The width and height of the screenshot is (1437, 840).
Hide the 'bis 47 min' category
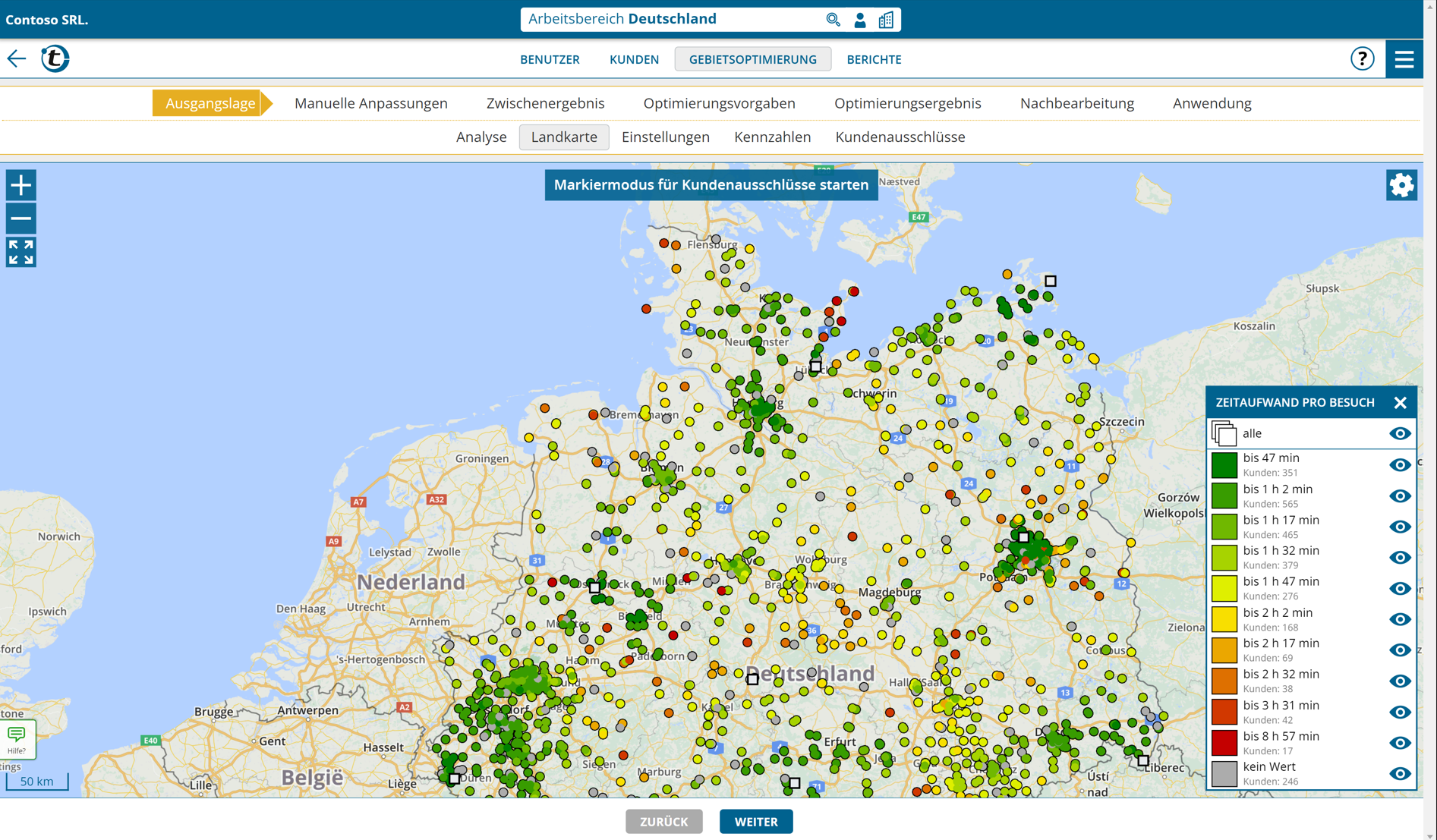pyautogui.click(x=1400, y=464)
